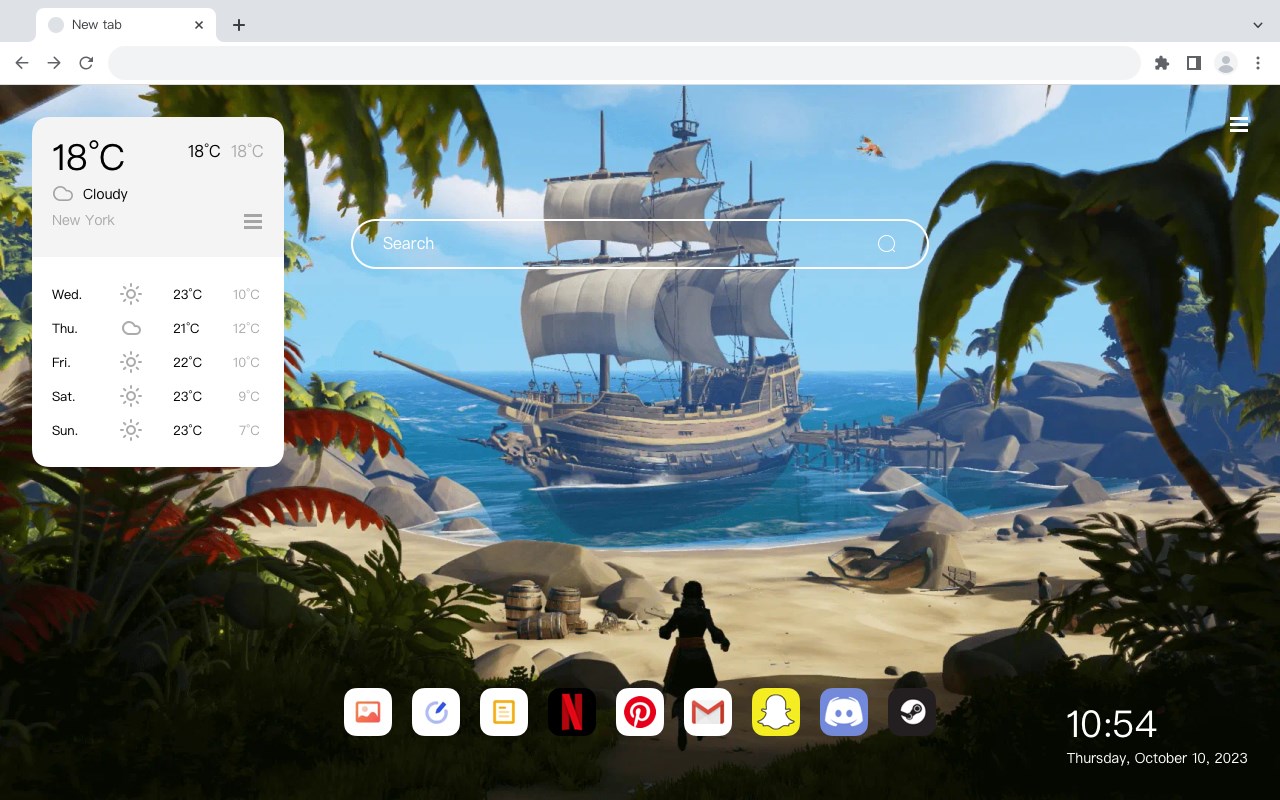Click Wednesday's sunny weather icon
Viewport: 1280px width, 800px height.
pos(131,294)
